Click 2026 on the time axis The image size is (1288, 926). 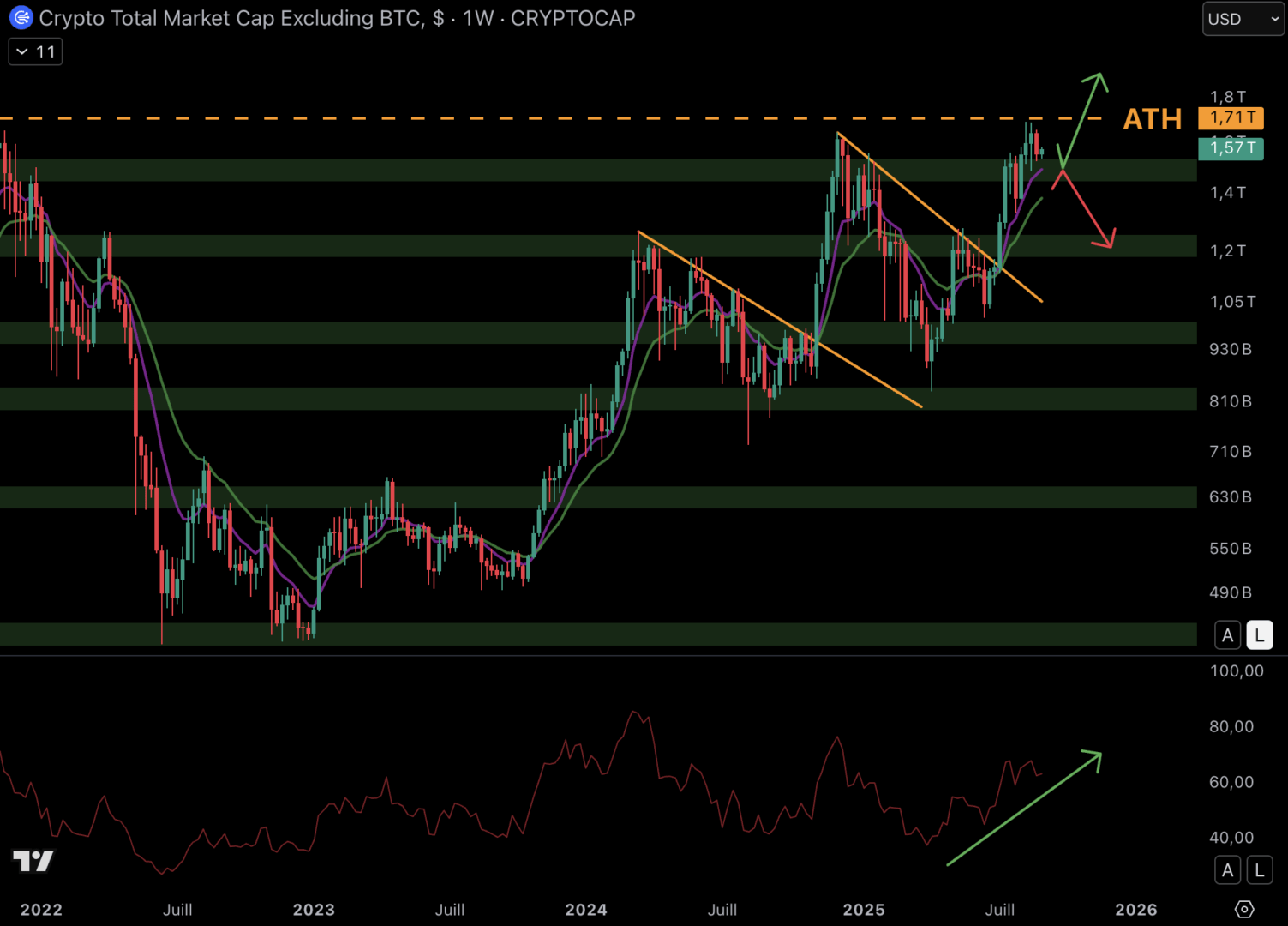click(x=1135, y=910)
